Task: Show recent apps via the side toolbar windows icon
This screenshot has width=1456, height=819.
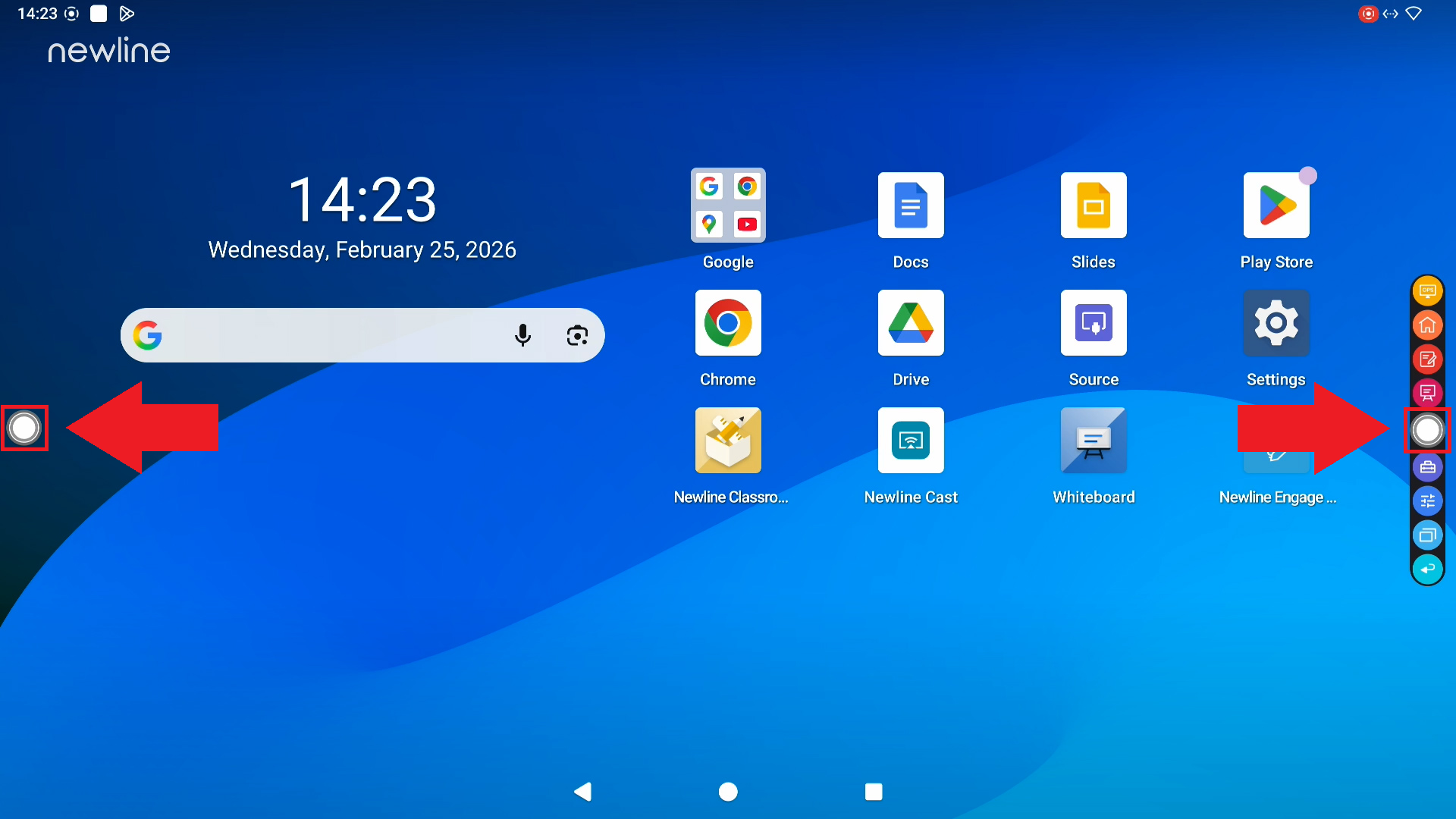Action: 1427,535
